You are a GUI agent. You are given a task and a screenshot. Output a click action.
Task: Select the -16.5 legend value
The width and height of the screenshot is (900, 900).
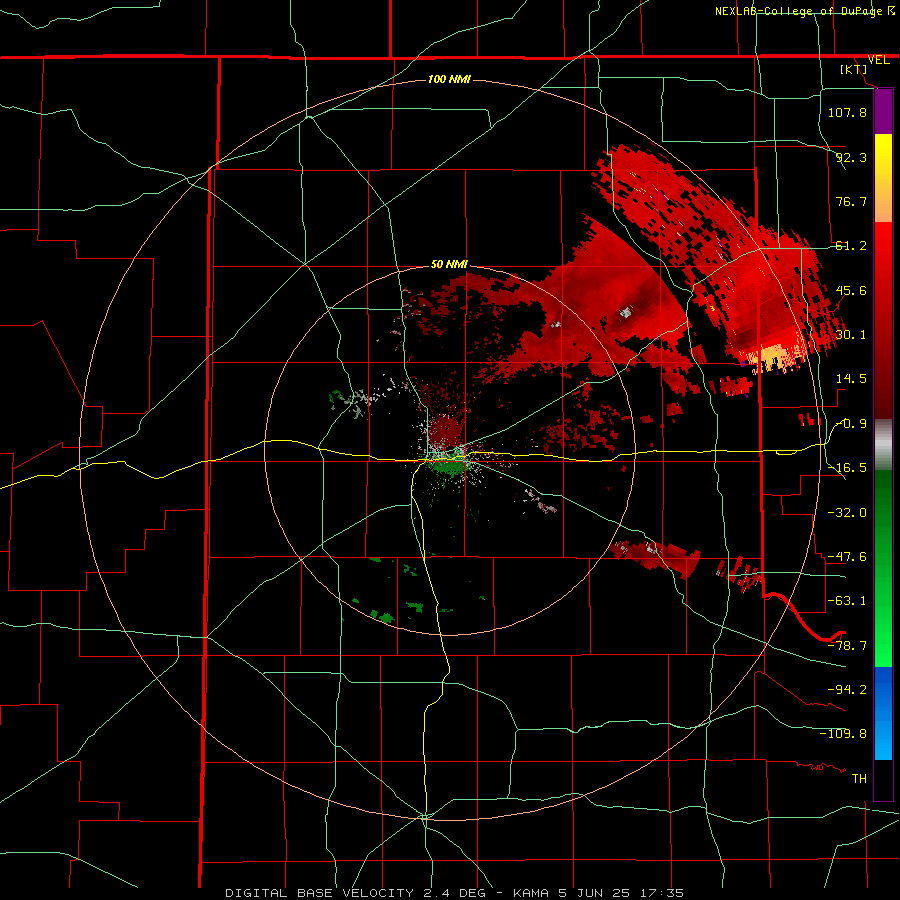pos(847,468)
